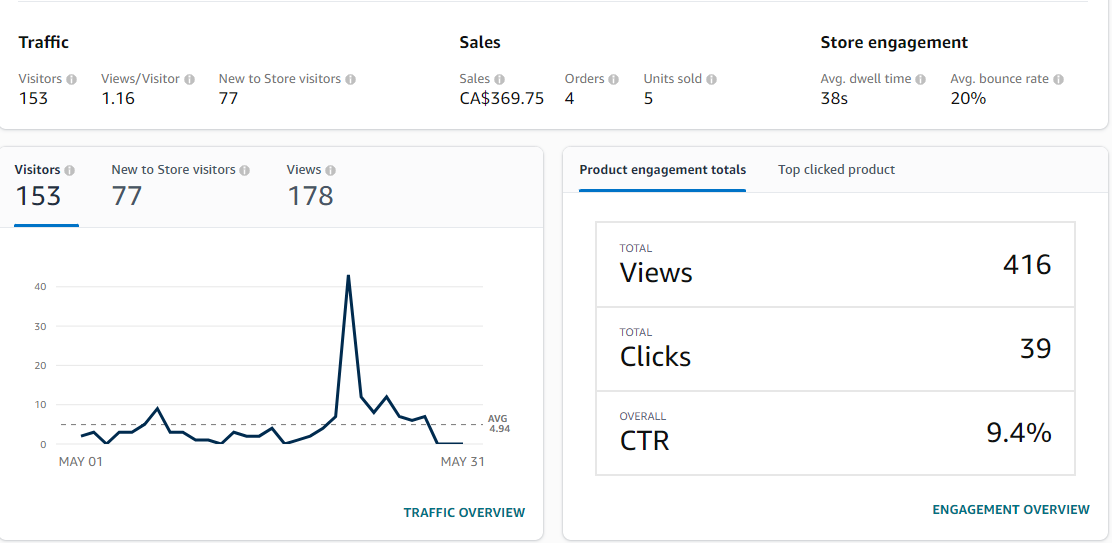
Task: Click the 38s dwell time value
Action: (834, 99)
